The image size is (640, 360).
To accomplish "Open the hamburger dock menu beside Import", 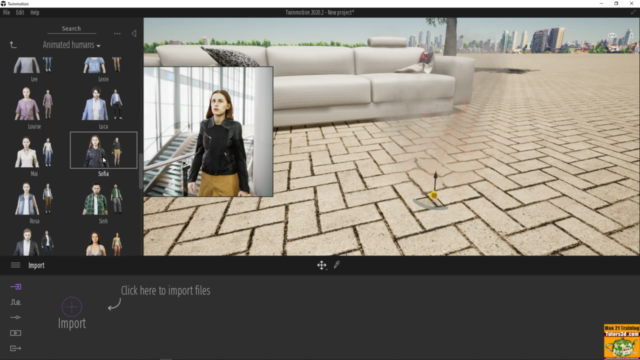I will click(x=16, y=265).
